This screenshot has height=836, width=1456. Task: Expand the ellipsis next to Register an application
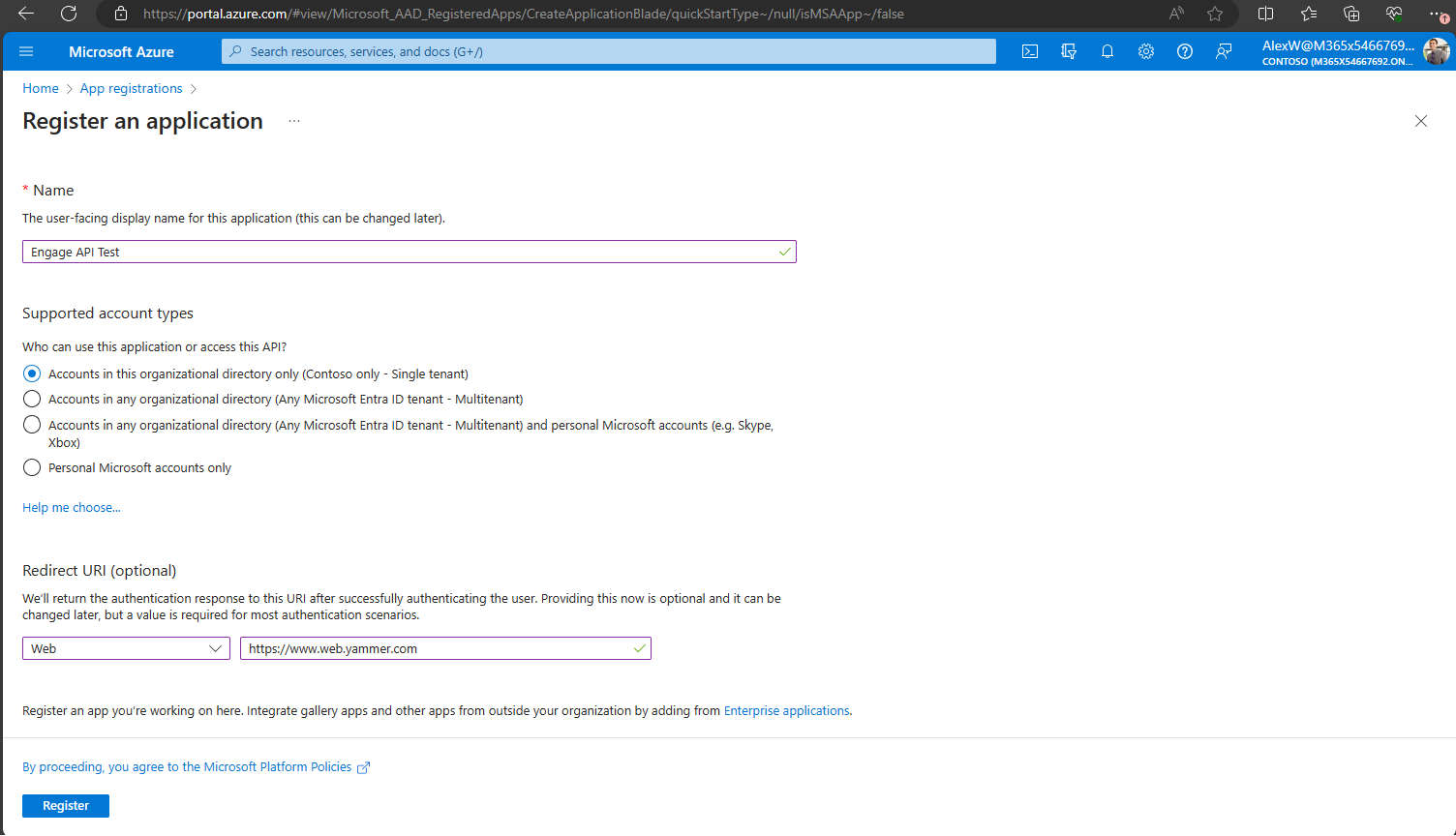click(x=293, y=121)
